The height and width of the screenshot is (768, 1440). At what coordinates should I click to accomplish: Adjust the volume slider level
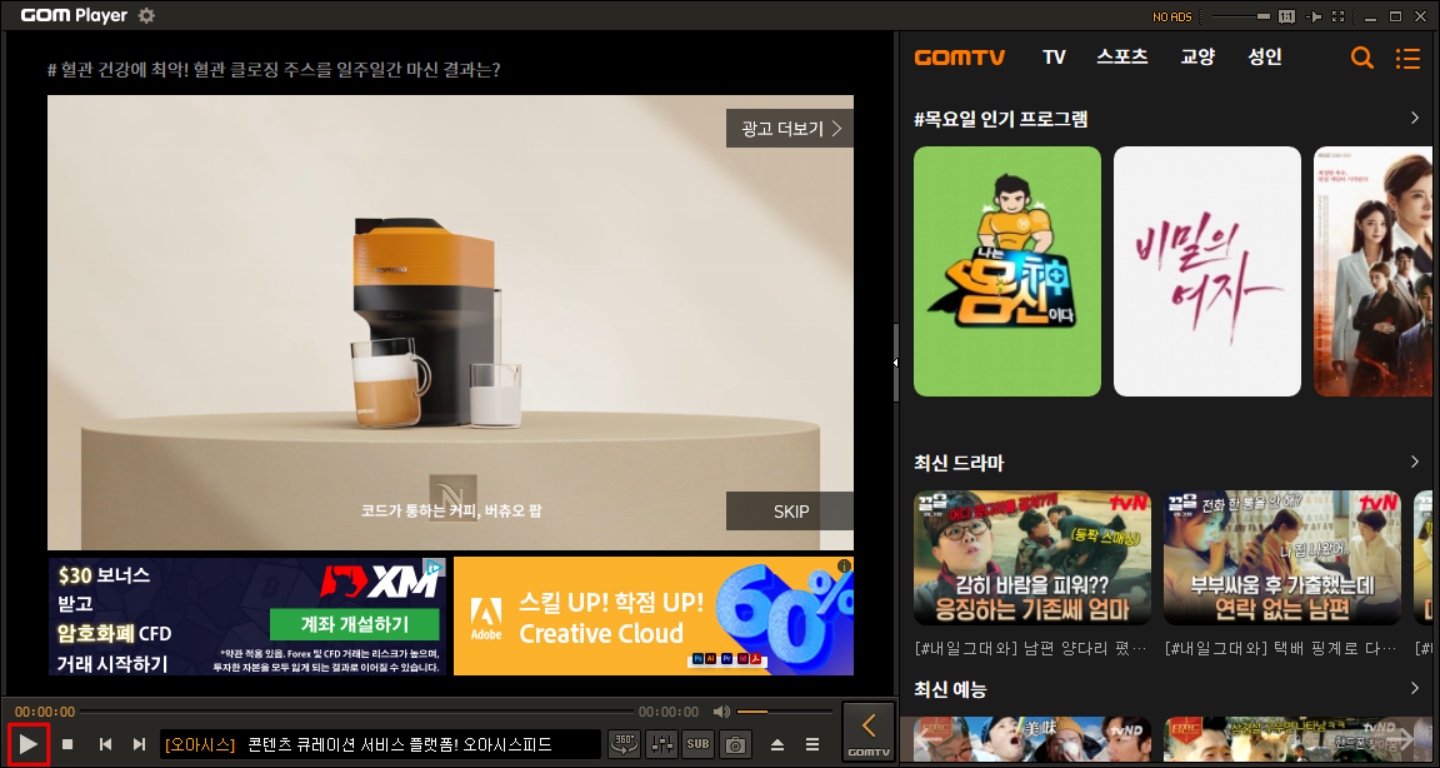(785, 712)
